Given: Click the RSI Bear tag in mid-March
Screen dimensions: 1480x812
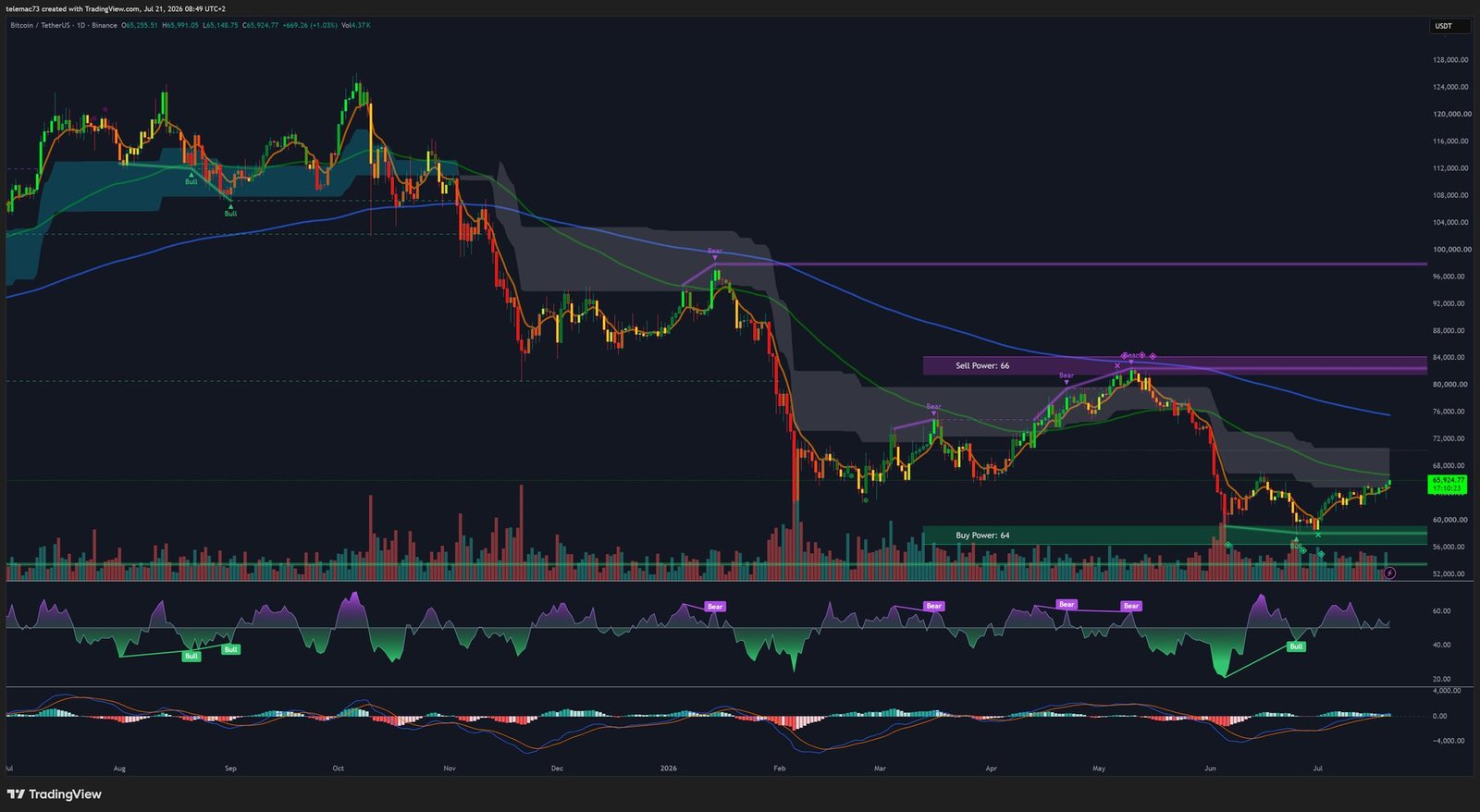Looking at the screenshot, I should coord(934,607).
